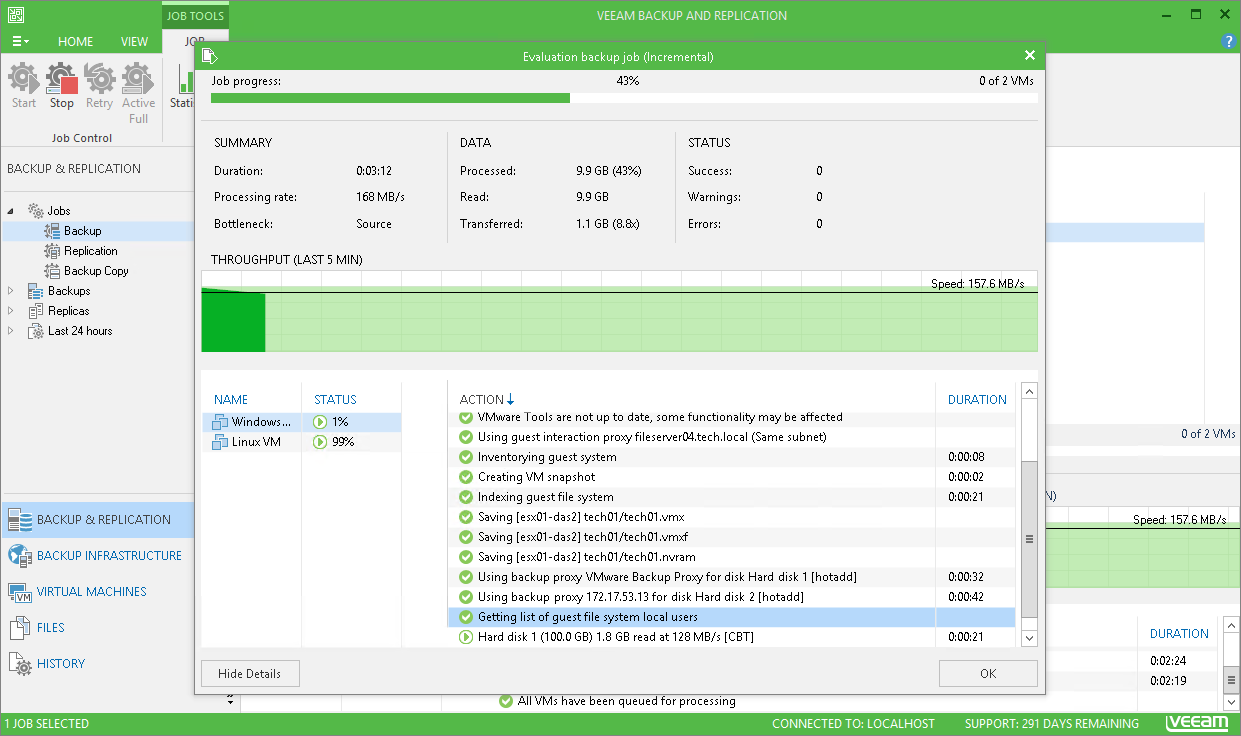Open FILES navigation view
The width and height of the screenshot is (1241, 736).
click(x=97, y=628)
